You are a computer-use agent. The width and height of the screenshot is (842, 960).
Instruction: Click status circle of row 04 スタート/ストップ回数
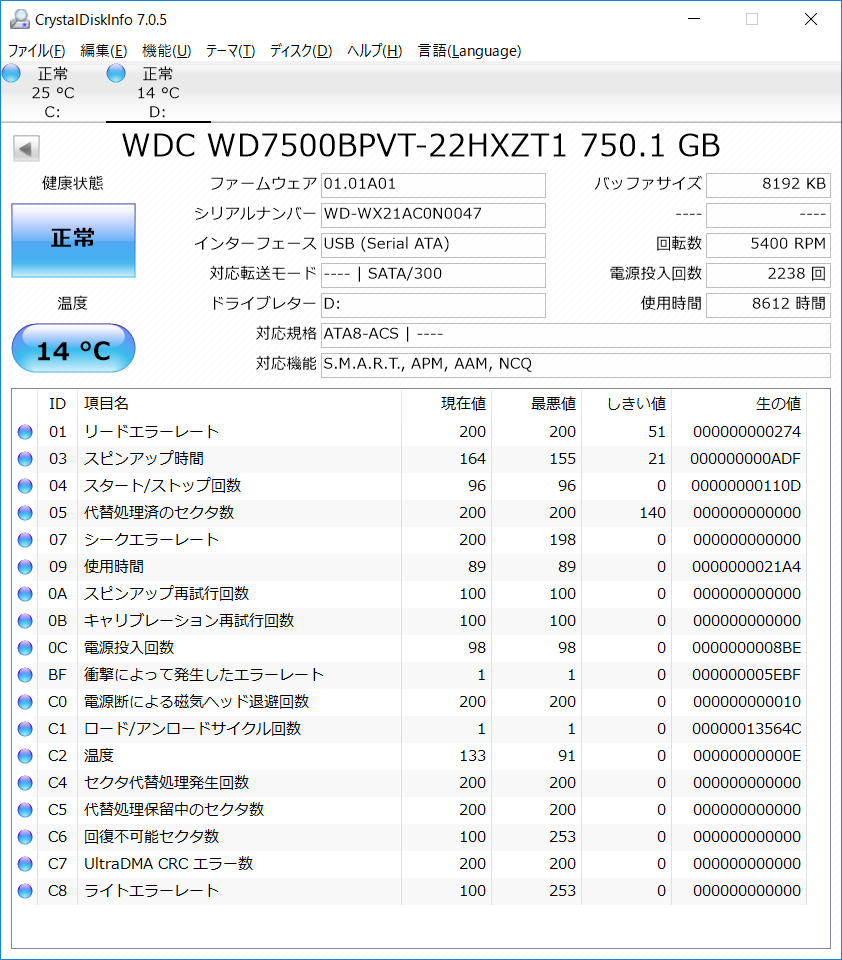25,486
